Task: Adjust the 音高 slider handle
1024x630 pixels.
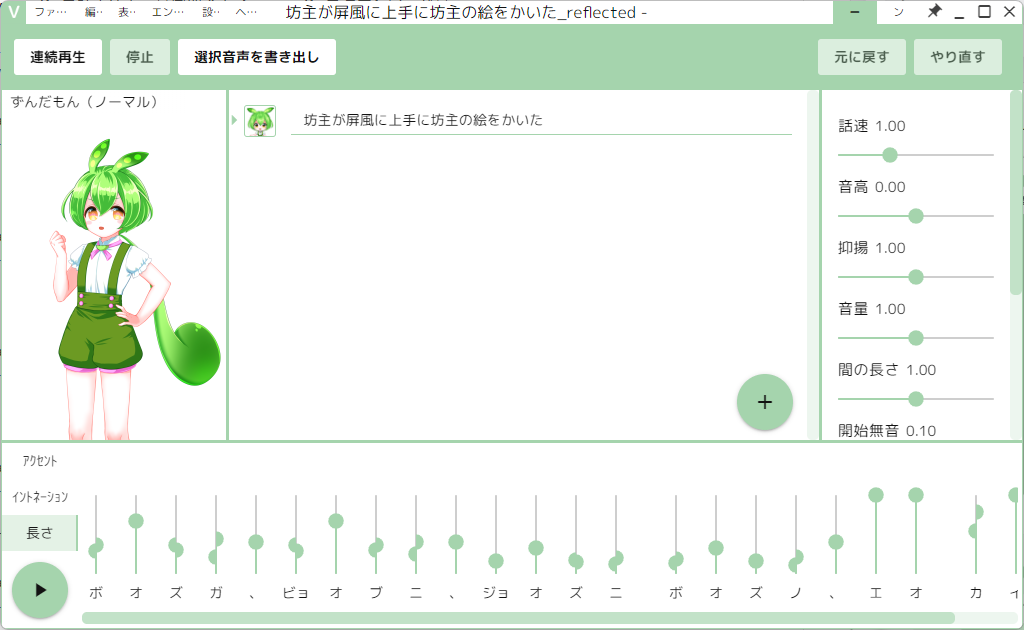Action: 916,216
